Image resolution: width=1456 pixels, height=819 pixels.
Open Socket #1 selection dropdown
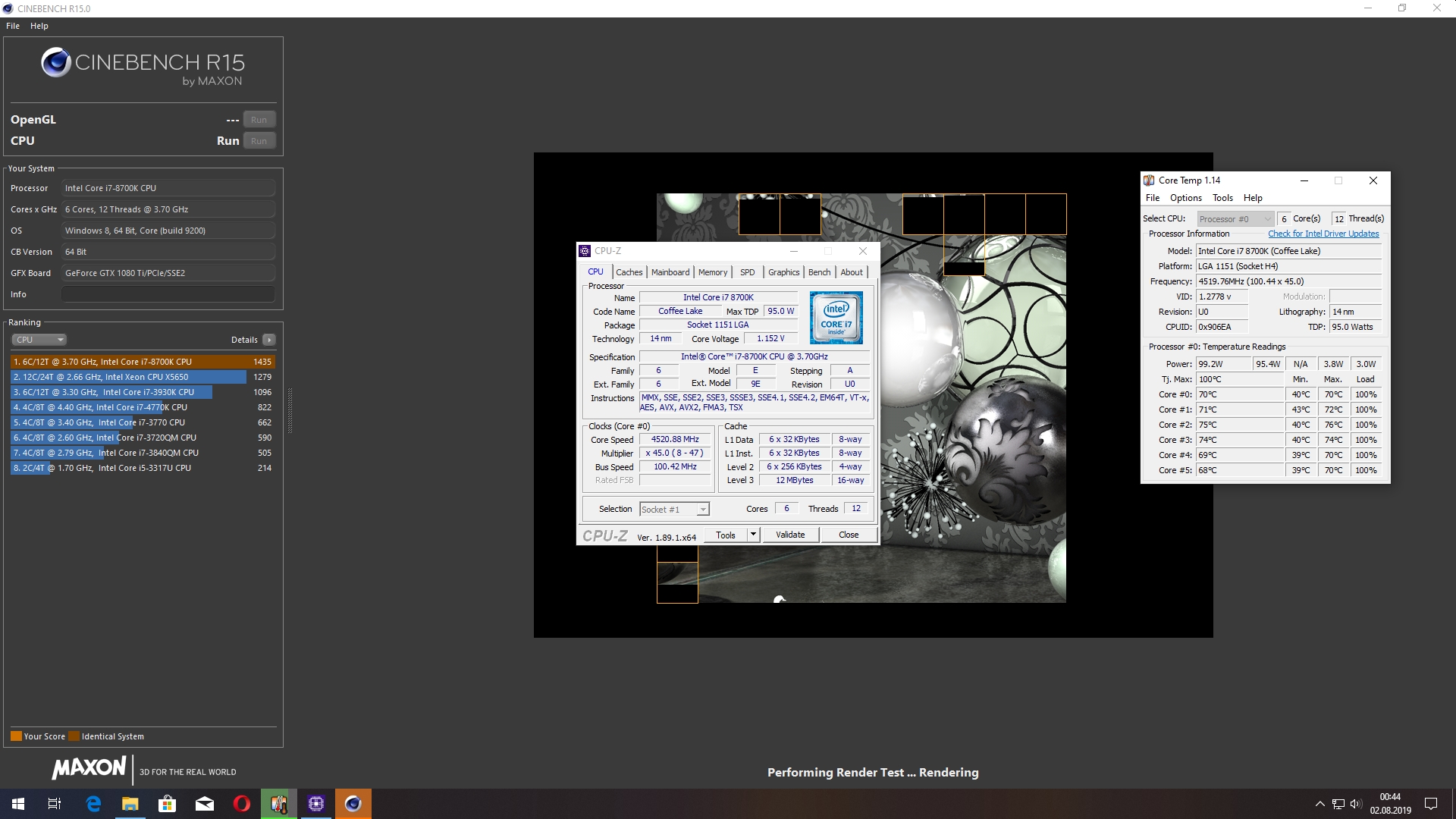[x=703, y=510]
